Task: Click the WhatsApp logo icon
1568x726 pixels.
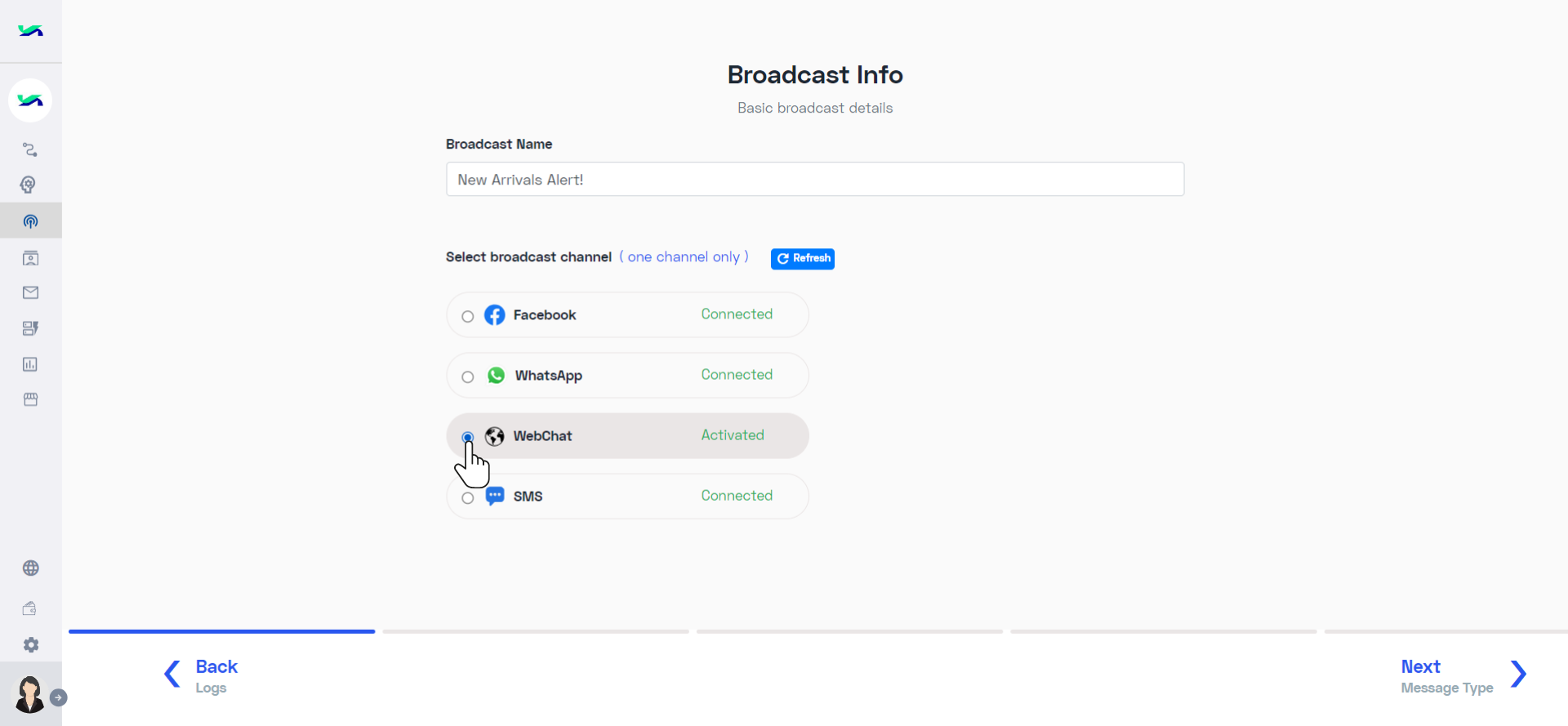Action: 496,376
